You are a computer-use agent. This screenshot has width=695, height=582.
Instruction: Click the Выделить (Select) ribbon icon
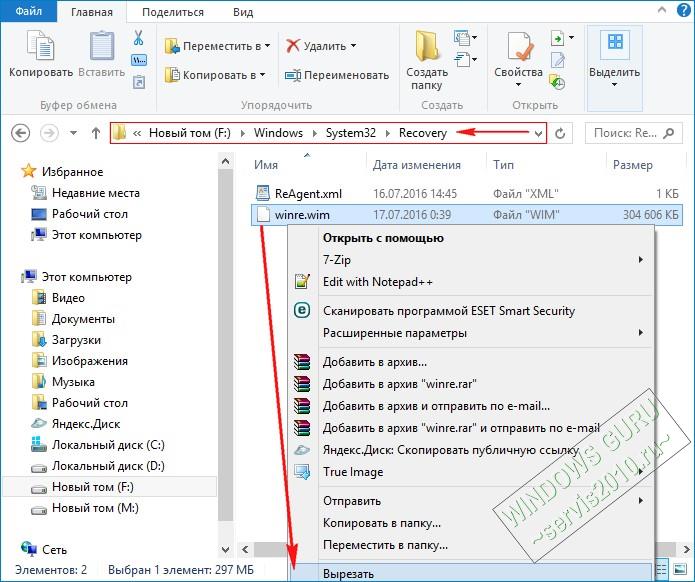tap(615, 43)
